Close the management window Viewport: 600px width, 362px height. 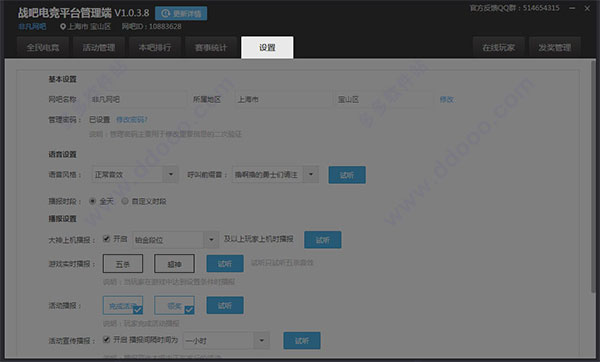pos(587,8)
